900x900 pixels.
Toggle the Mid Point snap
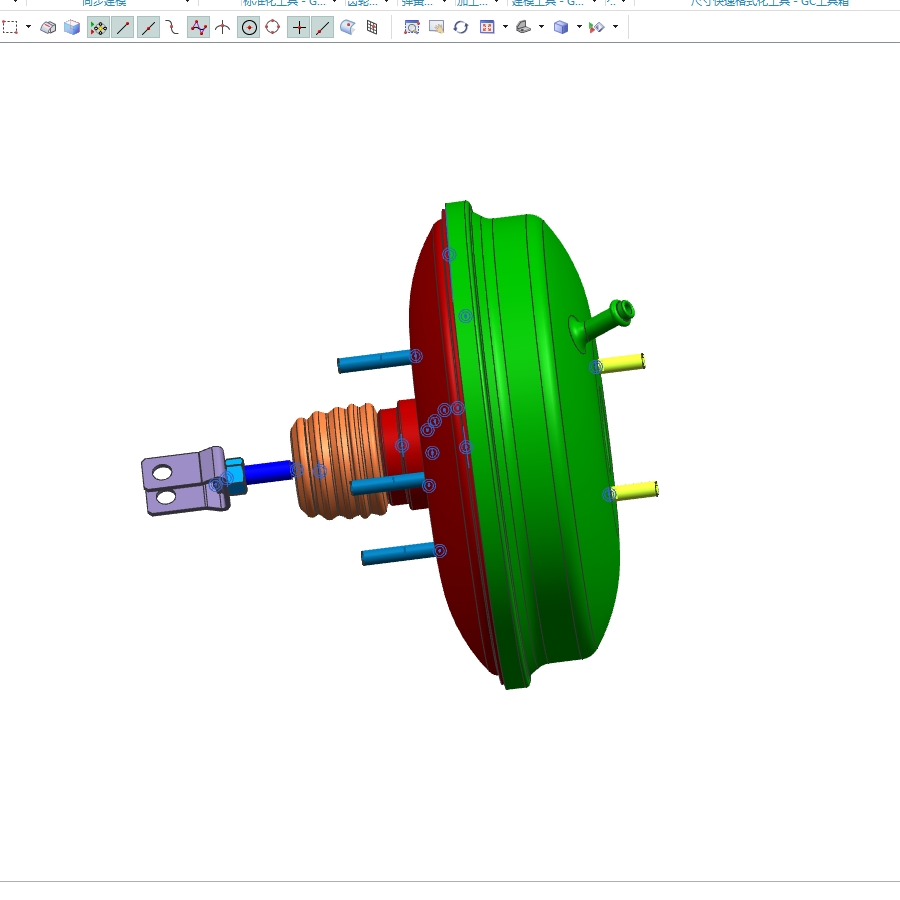point(148,28)
